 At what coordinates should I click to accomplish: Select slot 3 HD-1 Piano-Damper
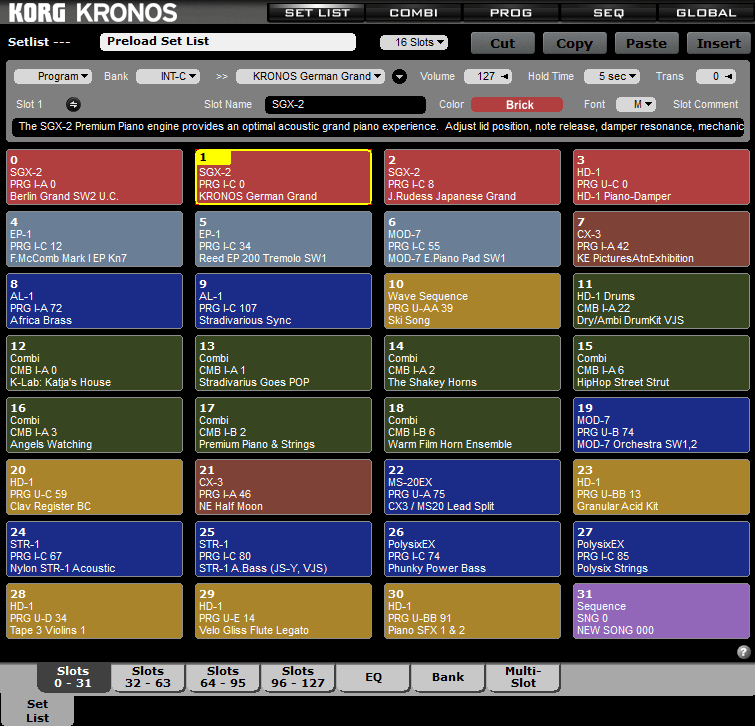click(662, 177)
